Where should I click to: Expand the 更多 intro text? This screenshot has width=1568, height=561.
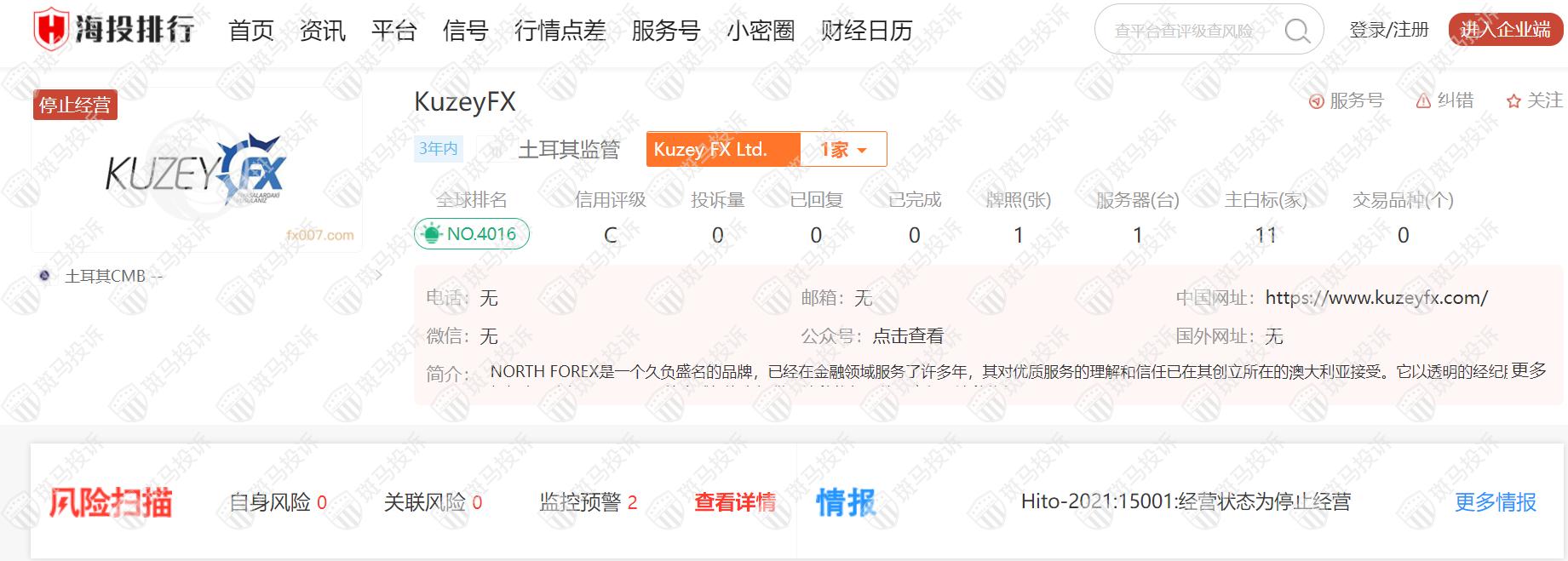[x=1528, y=370]
